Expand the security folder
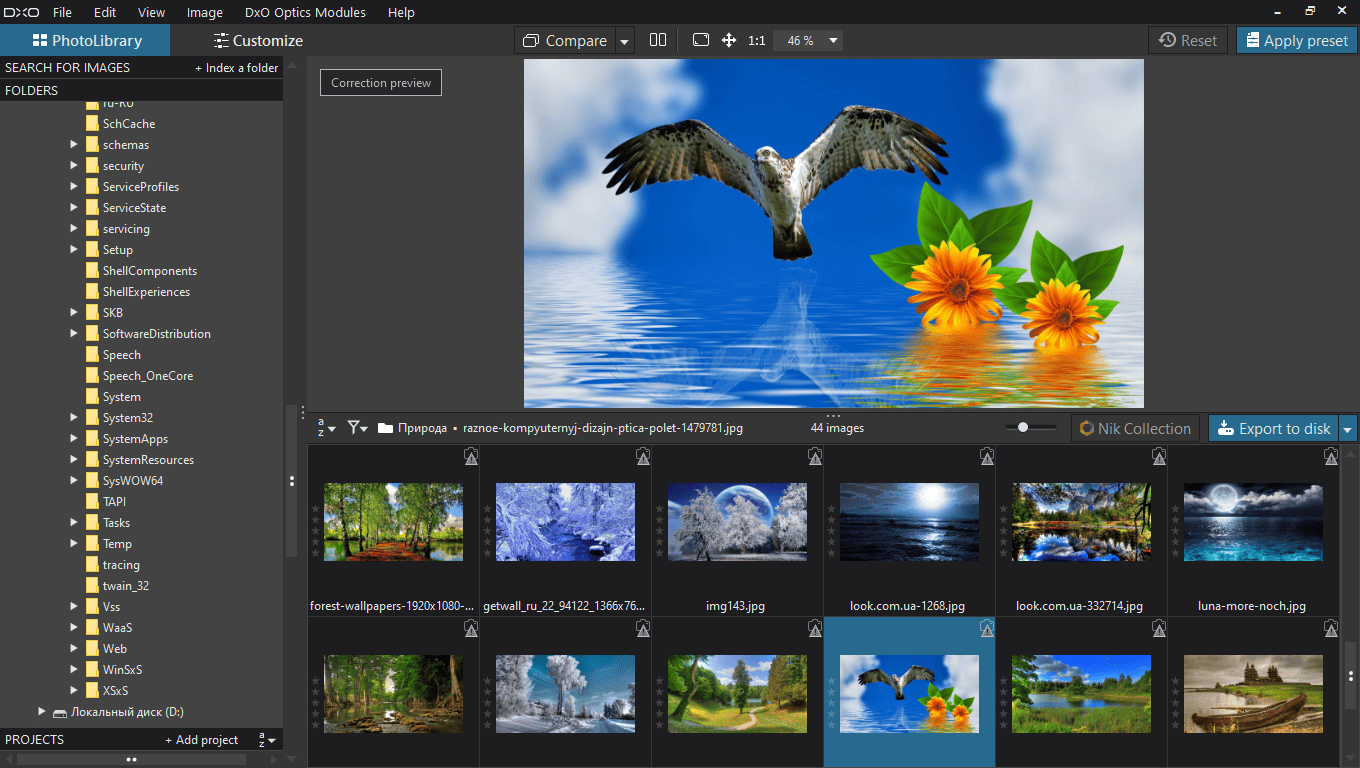 [74, 166]
